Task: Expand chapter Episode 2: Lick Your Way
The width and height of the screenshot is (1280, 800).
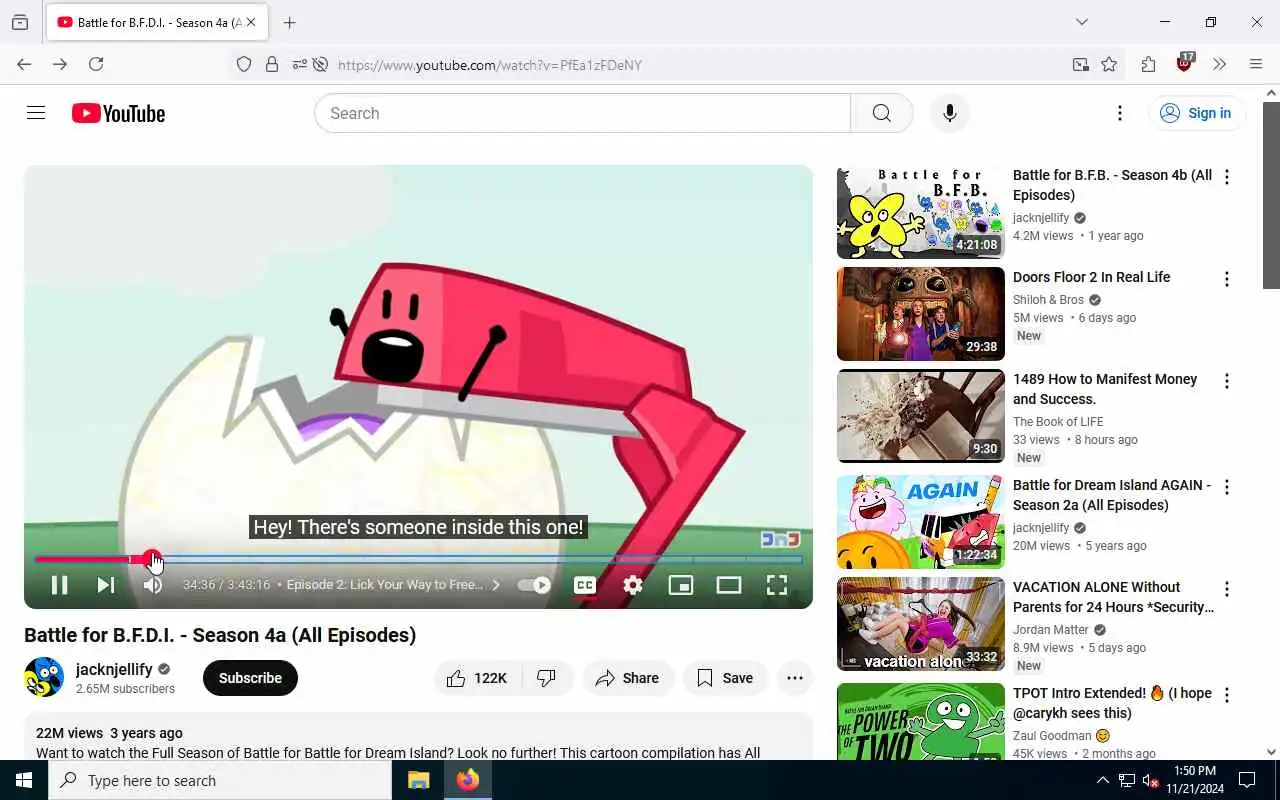Action: [394, 585]
